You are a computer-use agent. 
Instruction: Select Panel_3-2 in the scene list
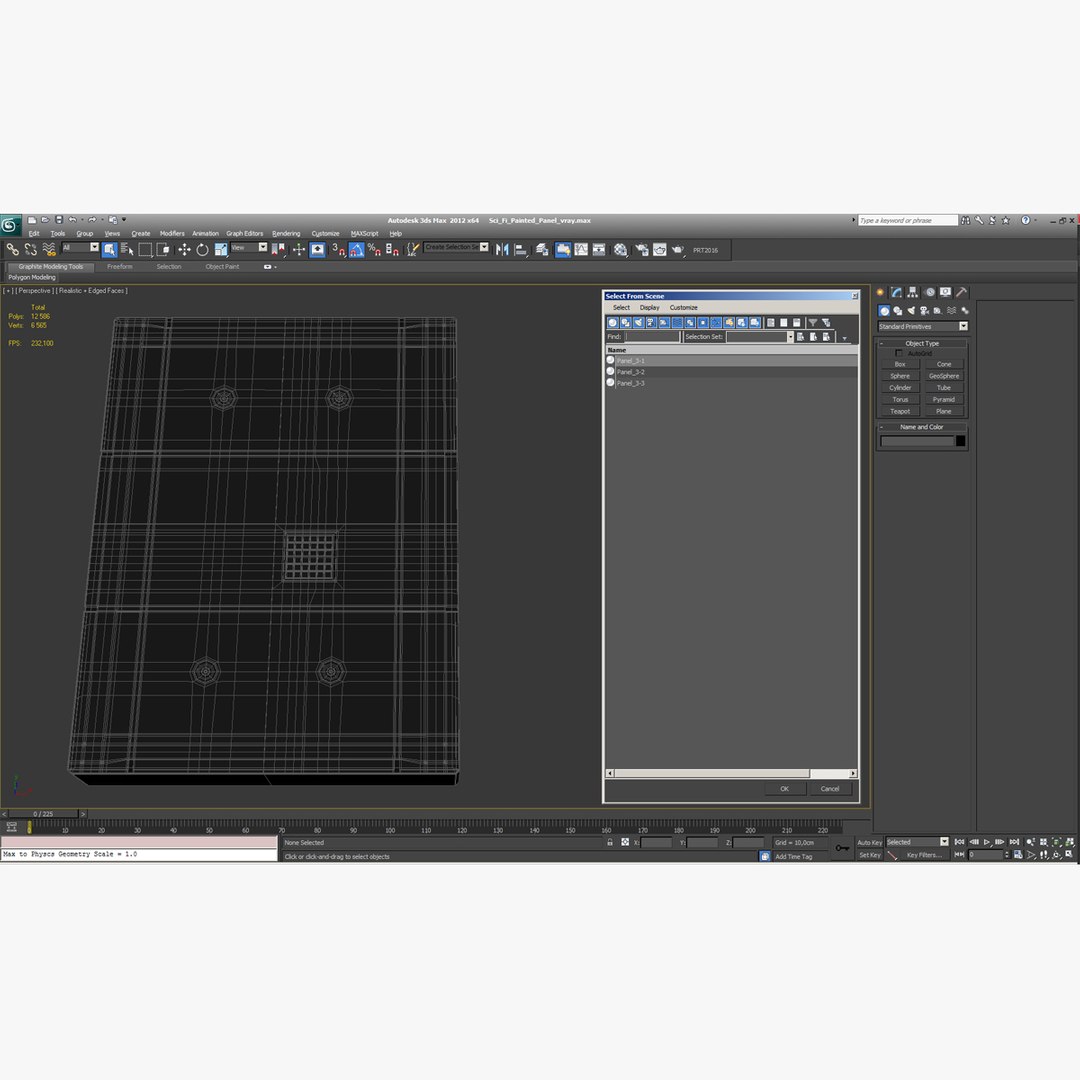(x=731, y=372)
